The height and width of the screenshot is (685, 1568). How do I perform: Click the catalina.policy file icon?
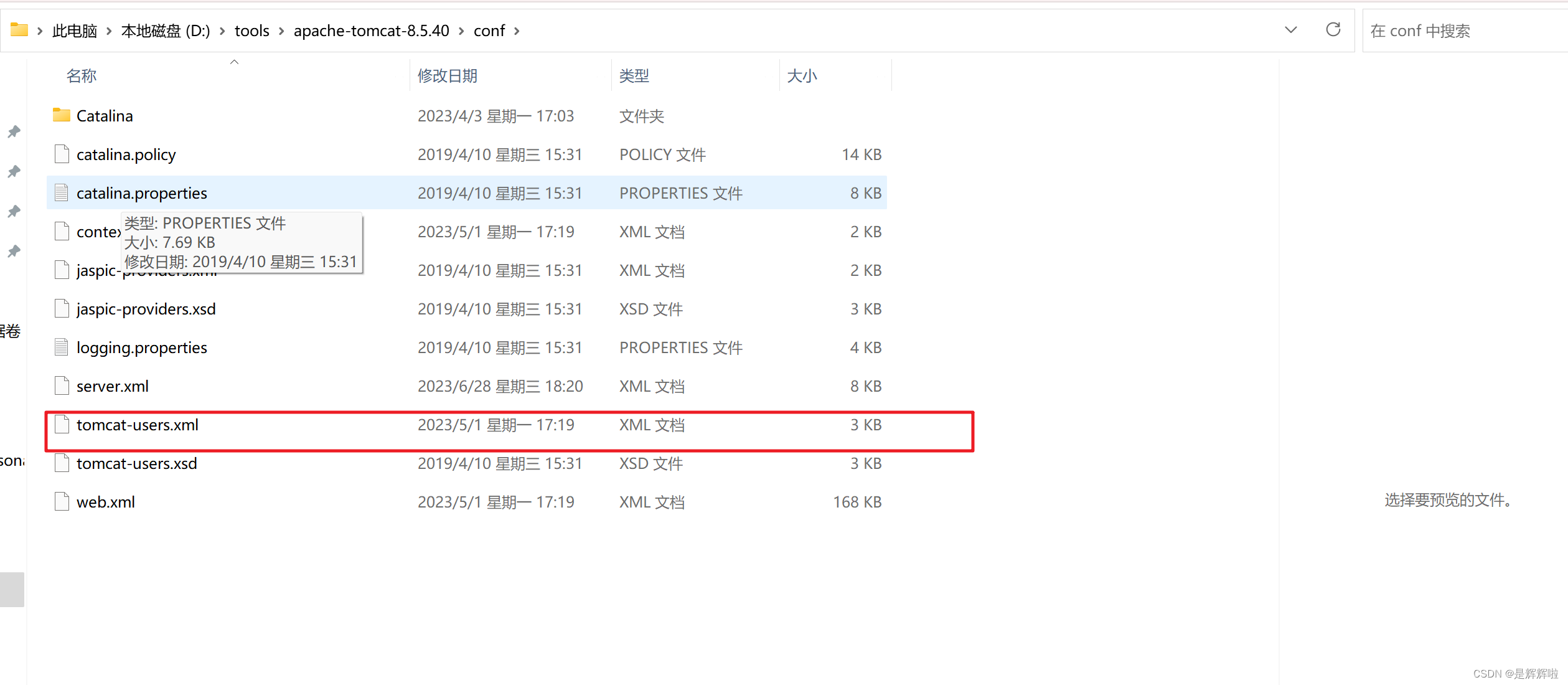coord(62,154)
